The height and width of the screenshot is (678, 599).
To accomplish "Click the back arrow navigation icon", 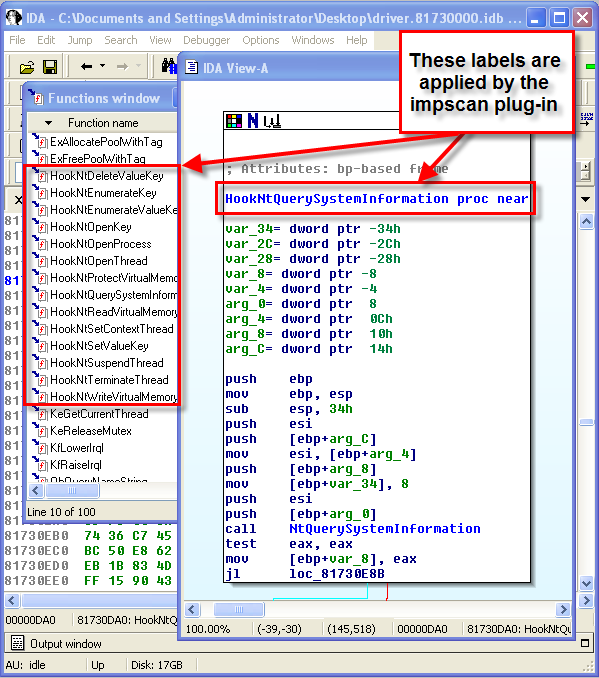I will pos(86,66).
